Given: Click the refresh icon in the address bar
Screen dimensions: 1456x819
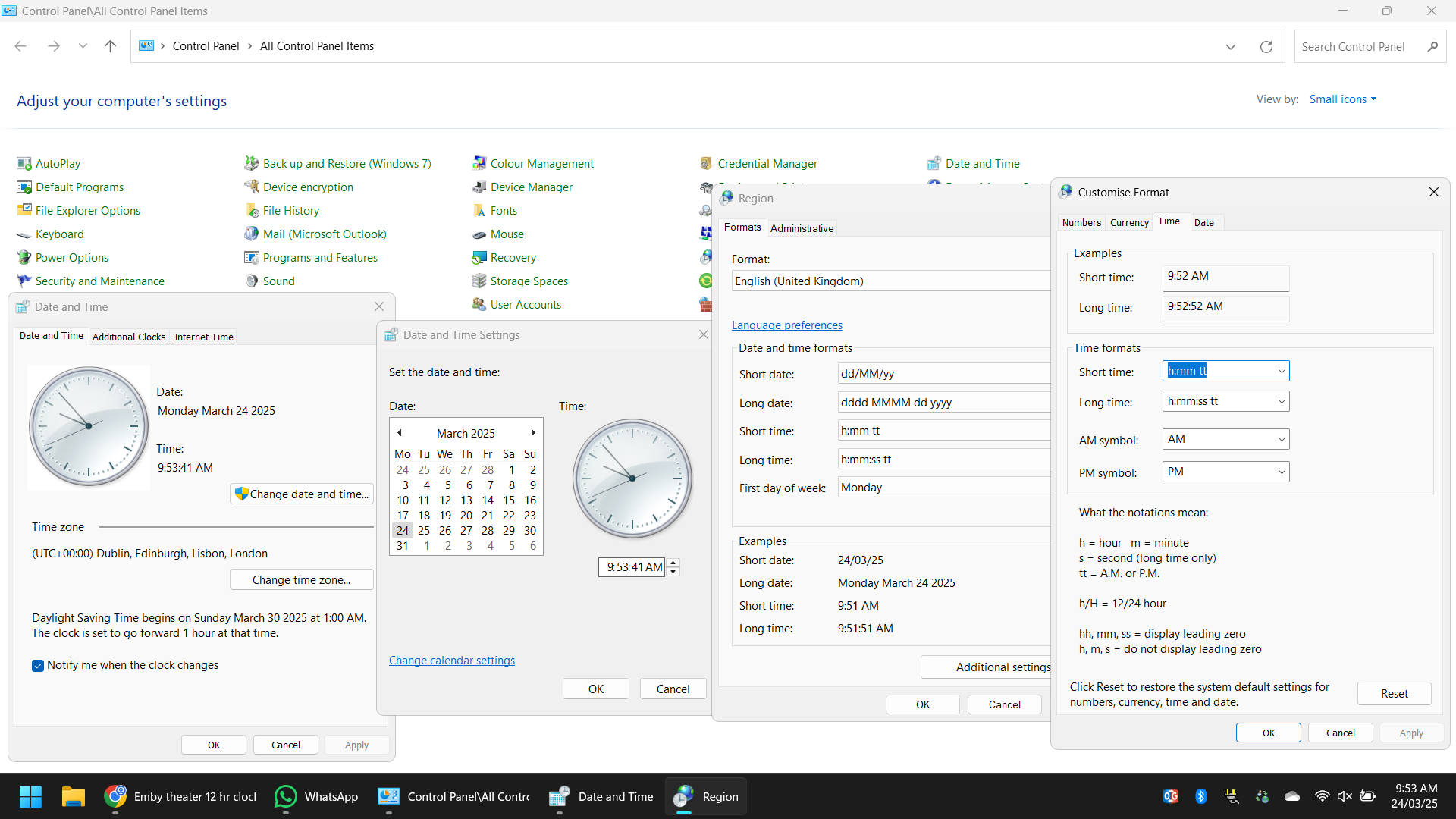Looking at the screenshot, I should coord(1266,47).
